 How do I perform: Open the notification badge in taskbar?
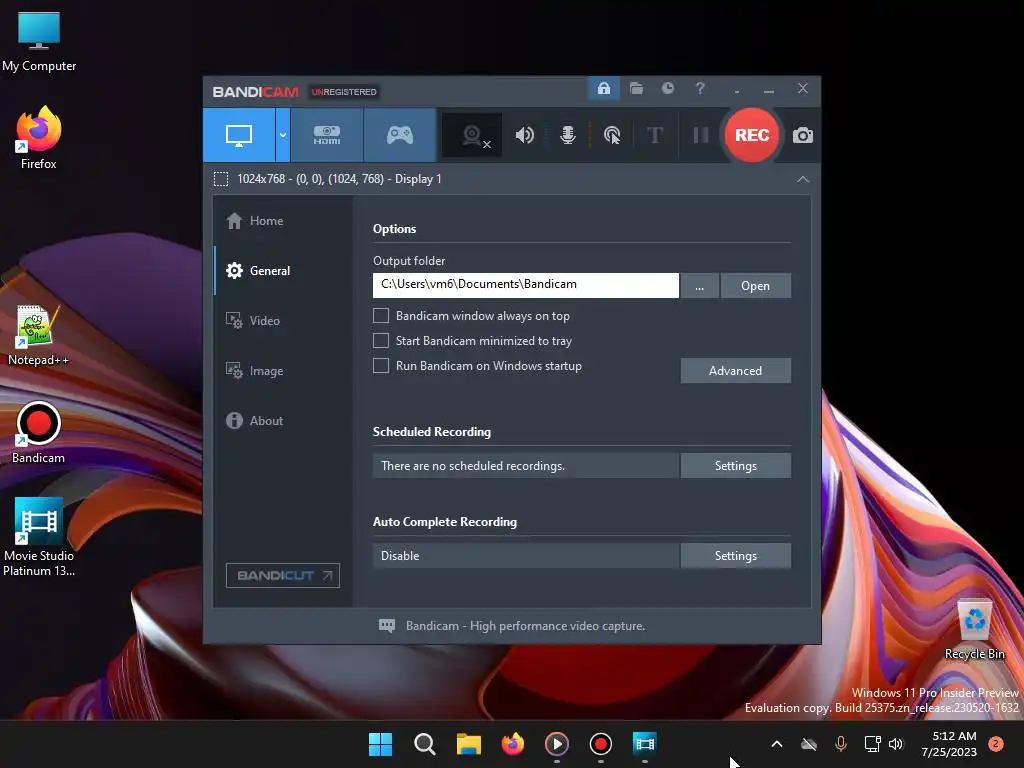[996, 744]
